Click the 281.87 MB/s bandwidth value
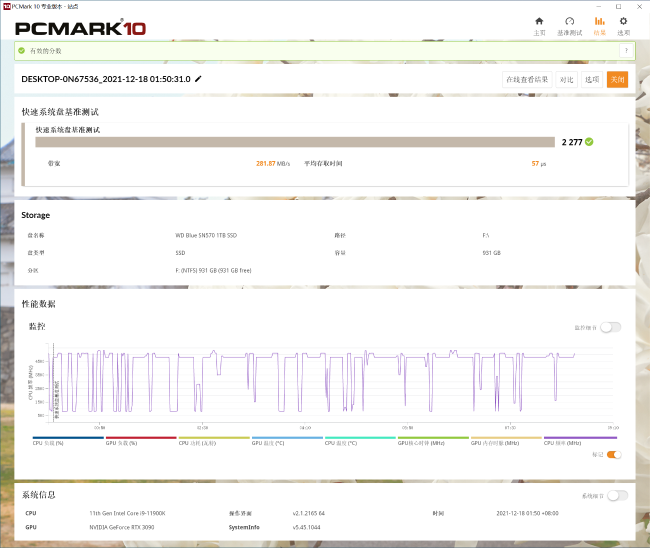Screen dimensions: 650x548 [x=273, y=164]
